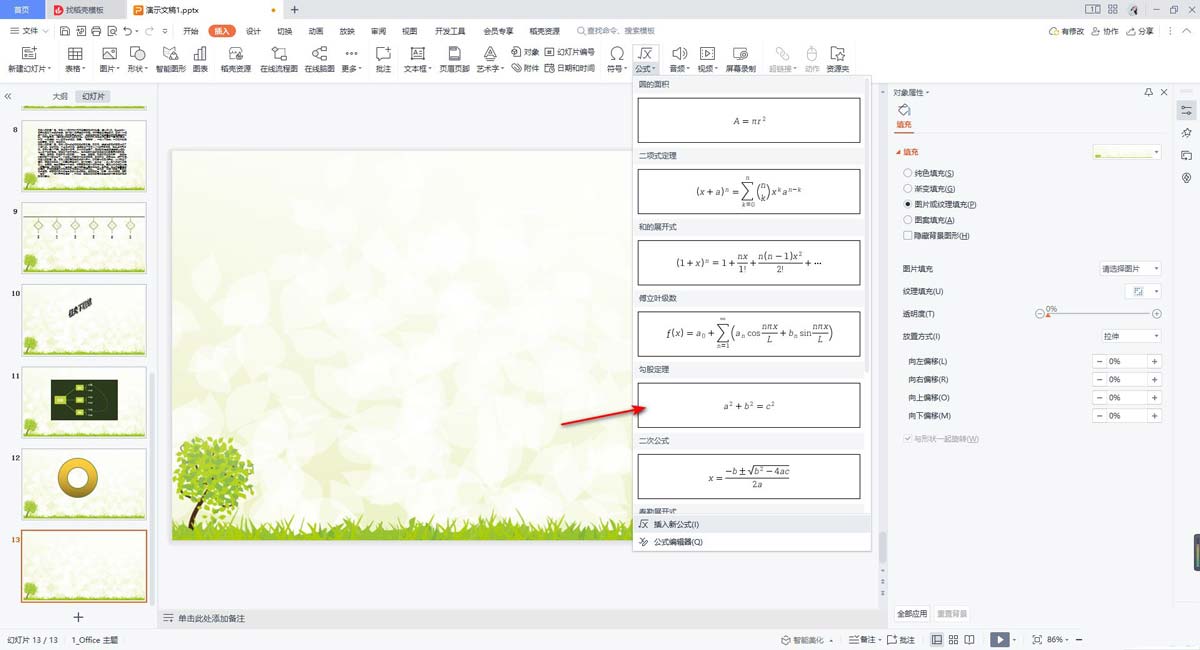Click the 图片 picture insert icon
Image resolution: width=1200 pixels, height=650 pixels.
(x=109, y=53)
